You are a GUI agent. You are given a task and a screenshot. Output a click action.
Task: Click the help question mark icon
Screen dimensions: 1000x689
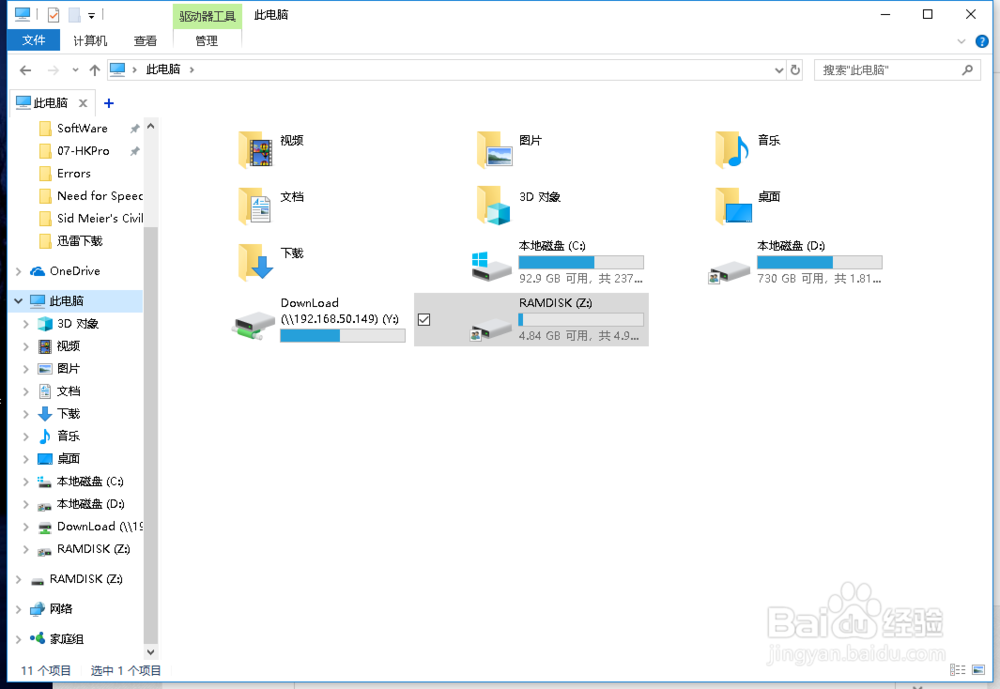point(982,41)
